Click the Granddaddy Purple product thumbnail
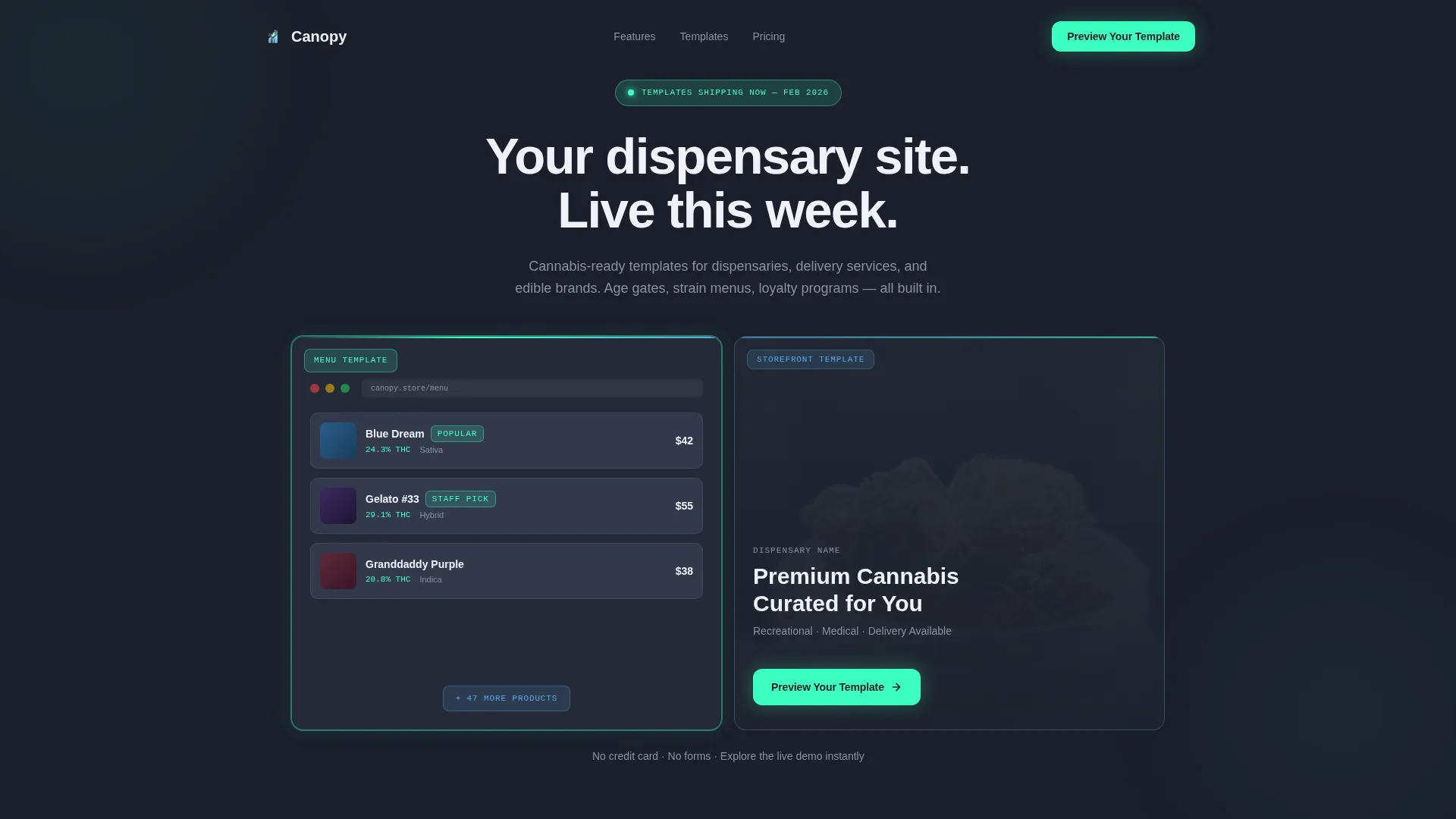Image resolution: width=1456 pixels, height=819 pixels. (338, 571)
